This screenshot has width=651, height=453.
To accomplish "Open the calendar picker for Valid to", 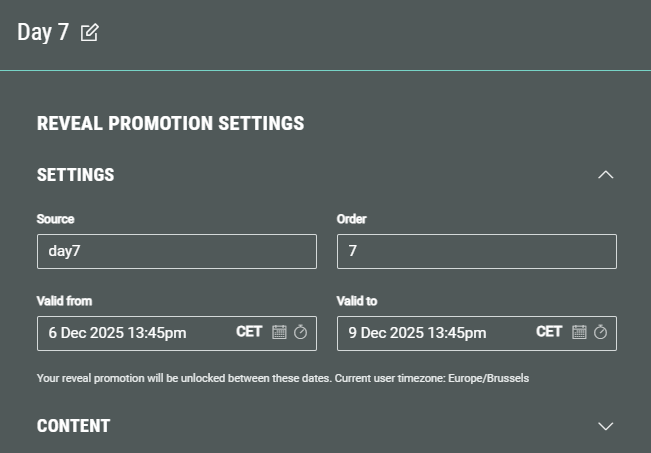I will tap(579, 332).
